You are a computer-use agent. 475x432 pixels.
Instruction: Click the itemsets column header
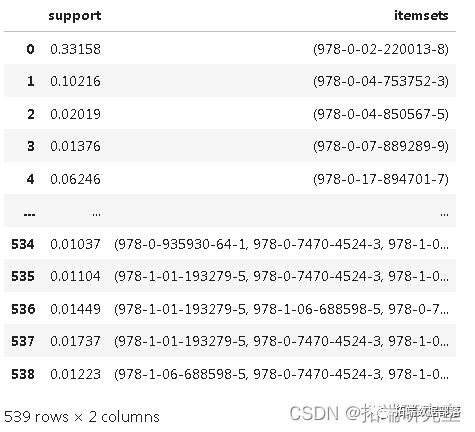421,15
